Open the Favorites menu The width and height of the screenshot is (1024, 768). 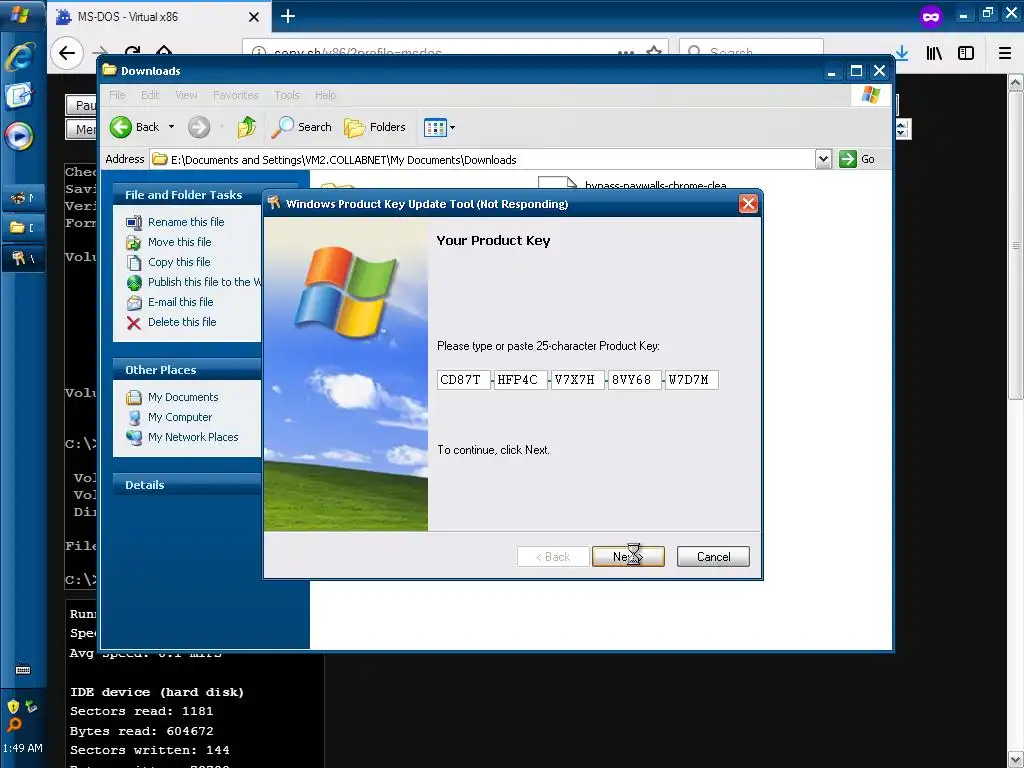[x=236, y=95]
